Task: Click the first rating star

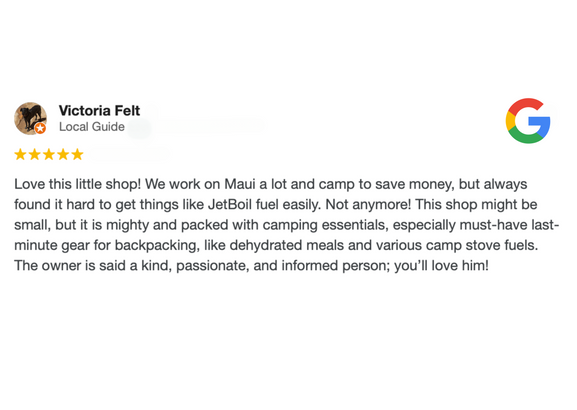Action: pos(20,154)
